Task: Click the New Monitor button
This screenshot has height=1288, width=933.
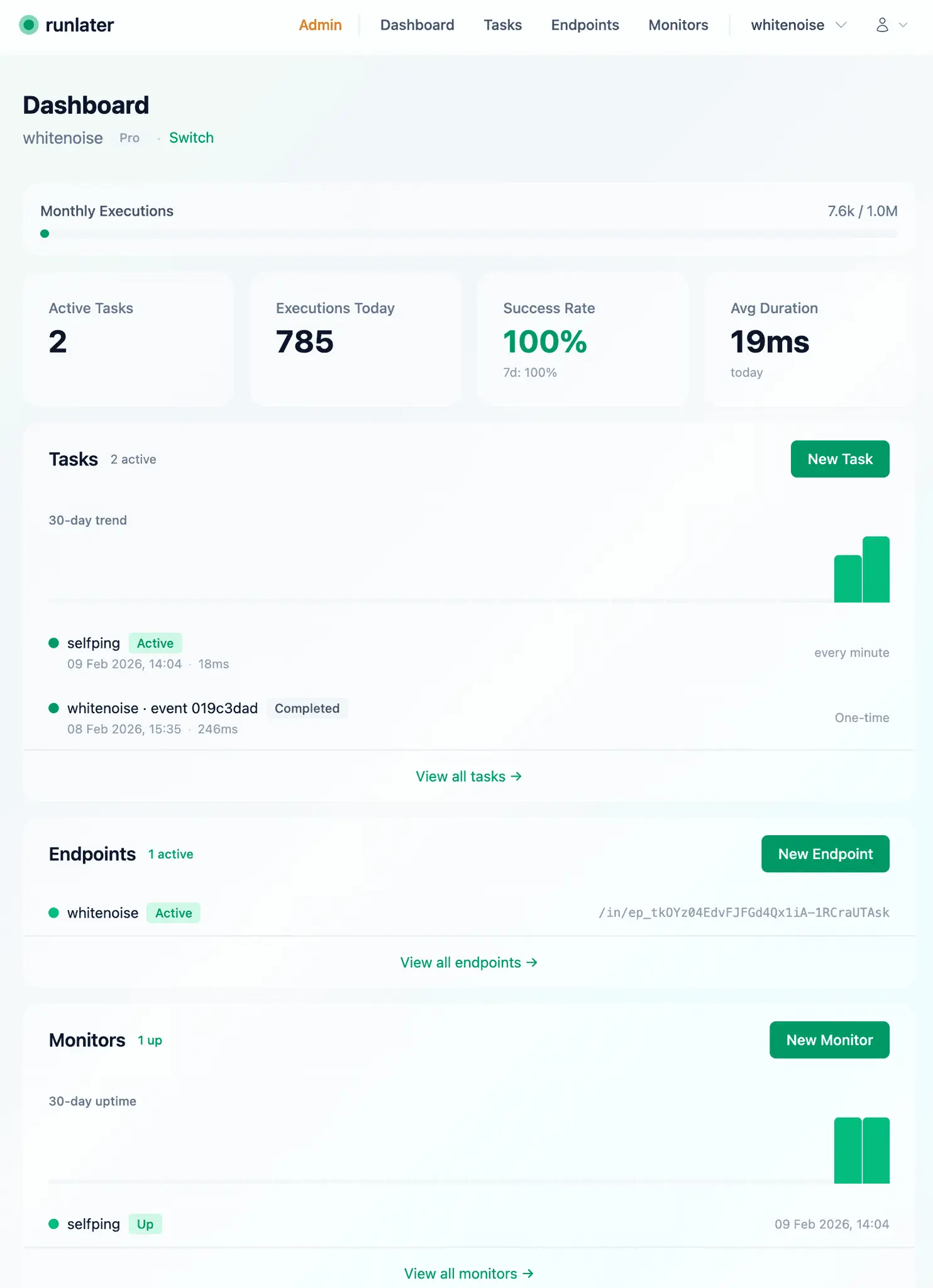Action: 829,1040
